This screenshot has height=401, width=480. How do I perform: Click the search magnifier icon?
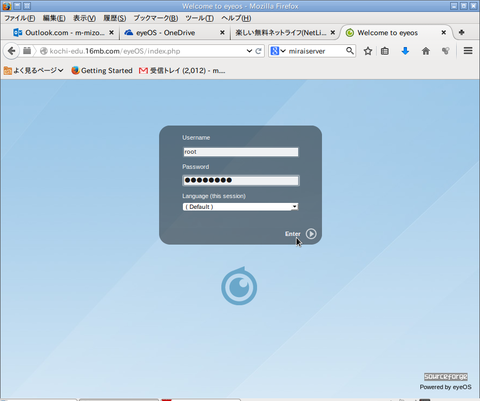click(350, 51)
